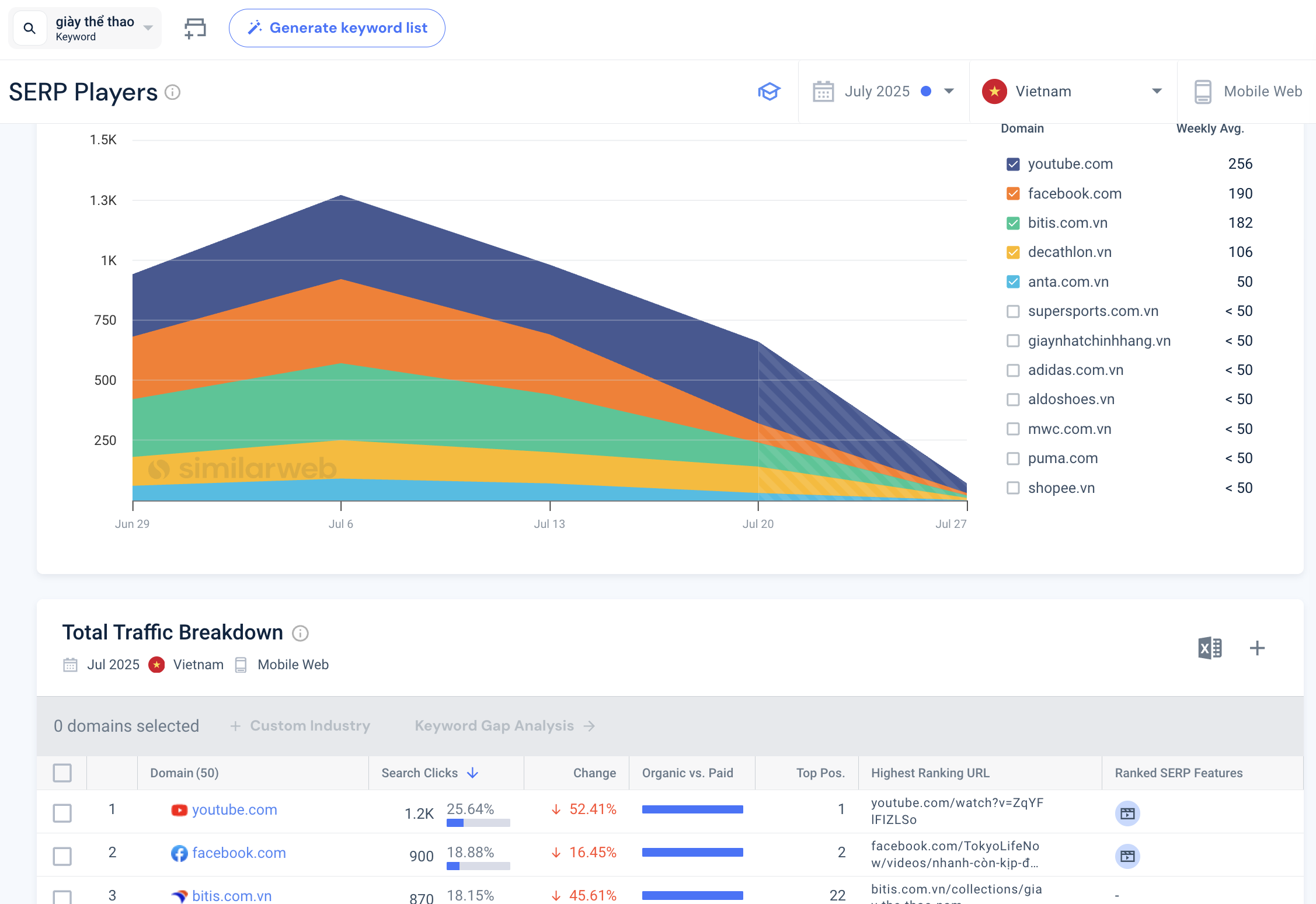This screenshot has height=904, width=1316.
Task: Uncheck facebook.com in chart legend
Action: pyautogui.click(x=1013, y=193)
